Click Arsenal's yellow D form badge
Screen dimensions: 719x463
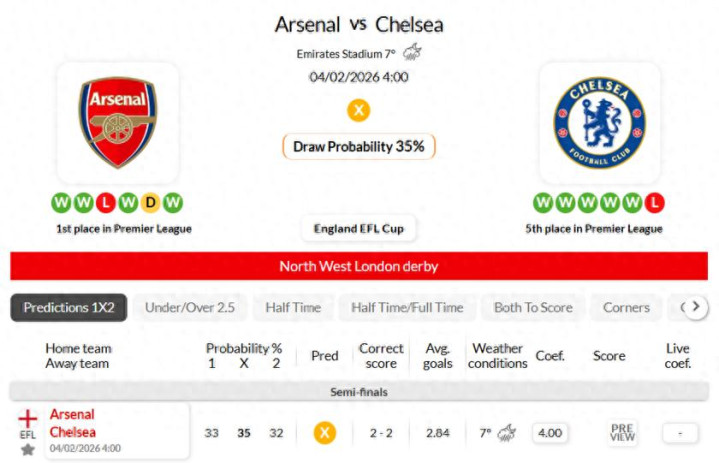point(151,203)
